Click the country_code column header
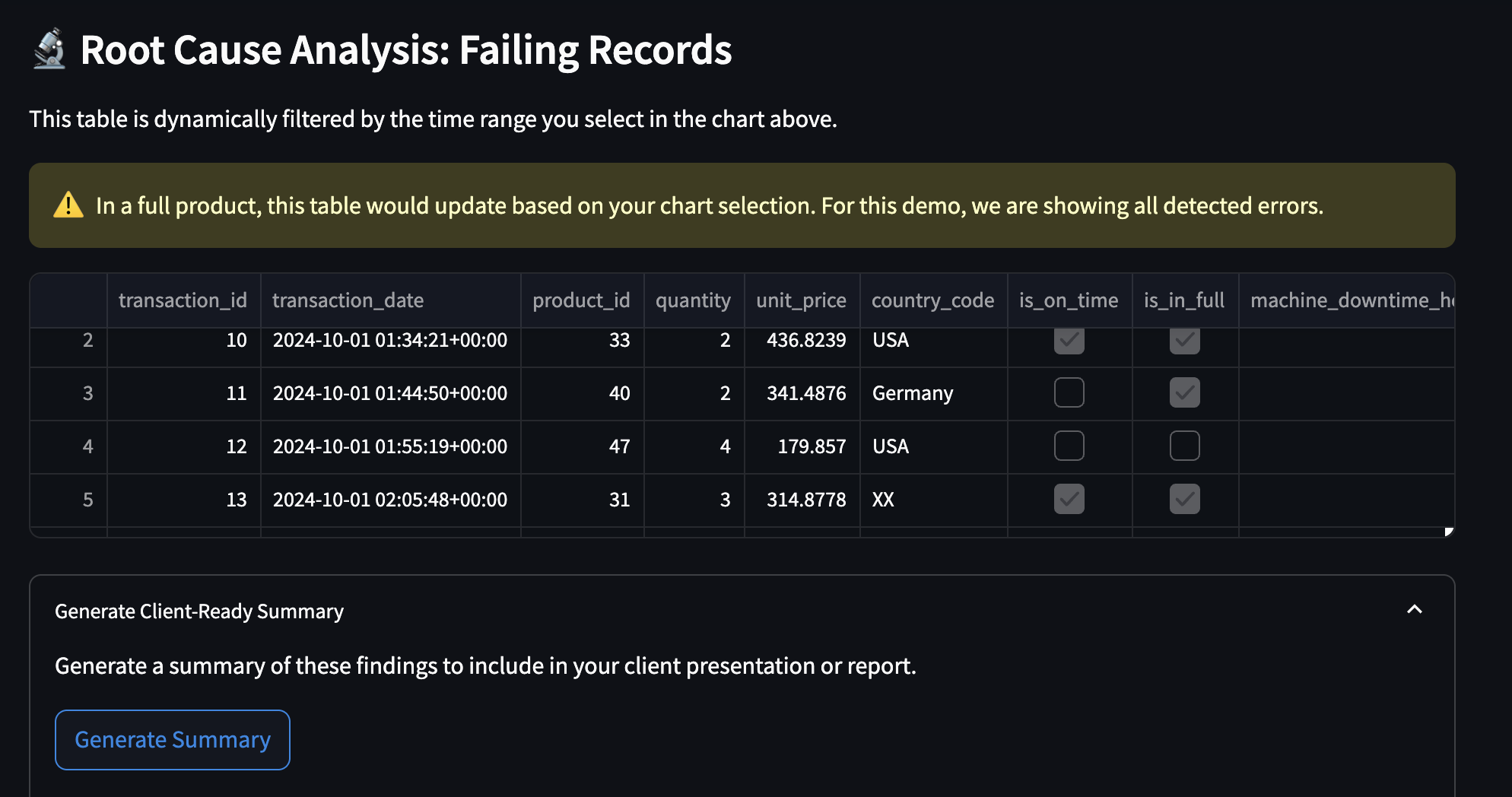This screenshot has width=1512, height=797. tap(933, 300)
